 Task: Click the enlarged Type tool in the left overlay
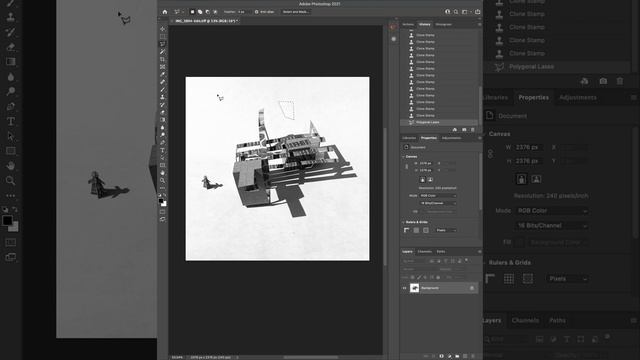click(11, 121)
